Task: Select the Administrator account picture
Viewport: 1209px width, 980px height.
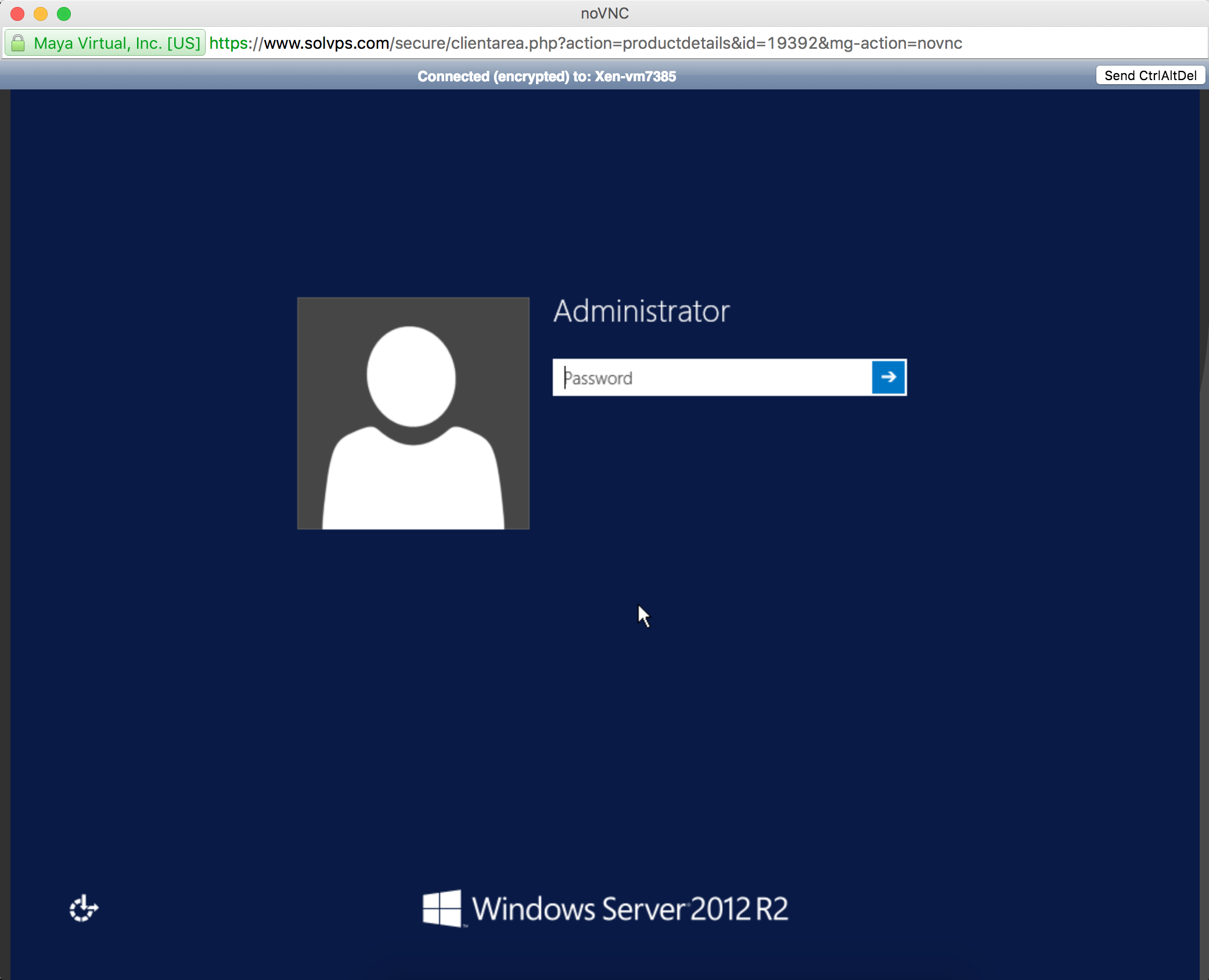Action: [x=412, y=412]
